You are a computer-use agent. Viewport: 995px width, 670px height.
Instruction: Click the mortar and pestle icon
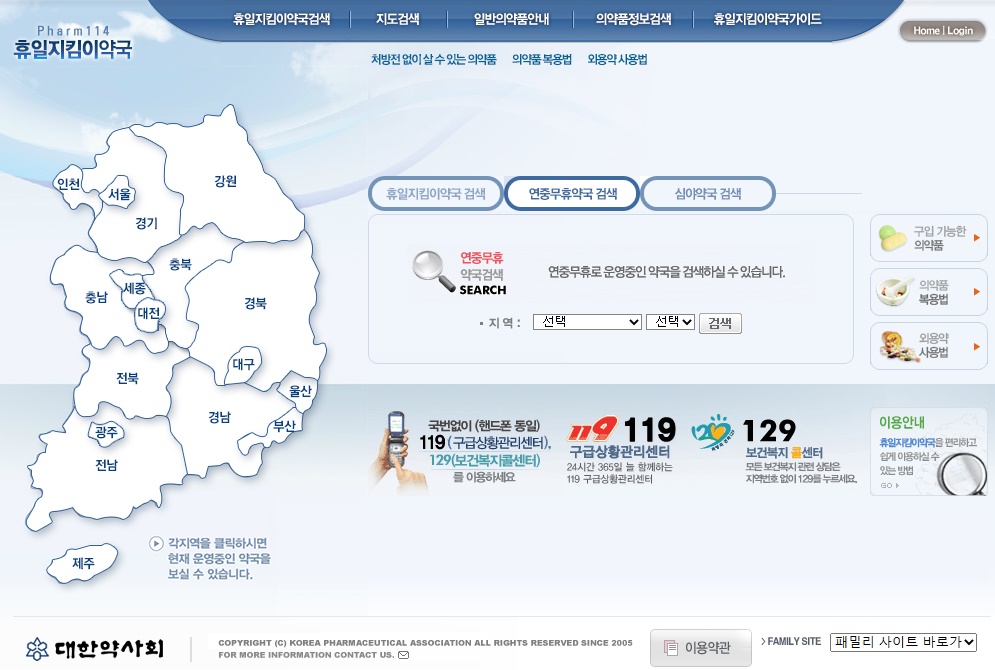pyautogui.click(x=893, y=292)
